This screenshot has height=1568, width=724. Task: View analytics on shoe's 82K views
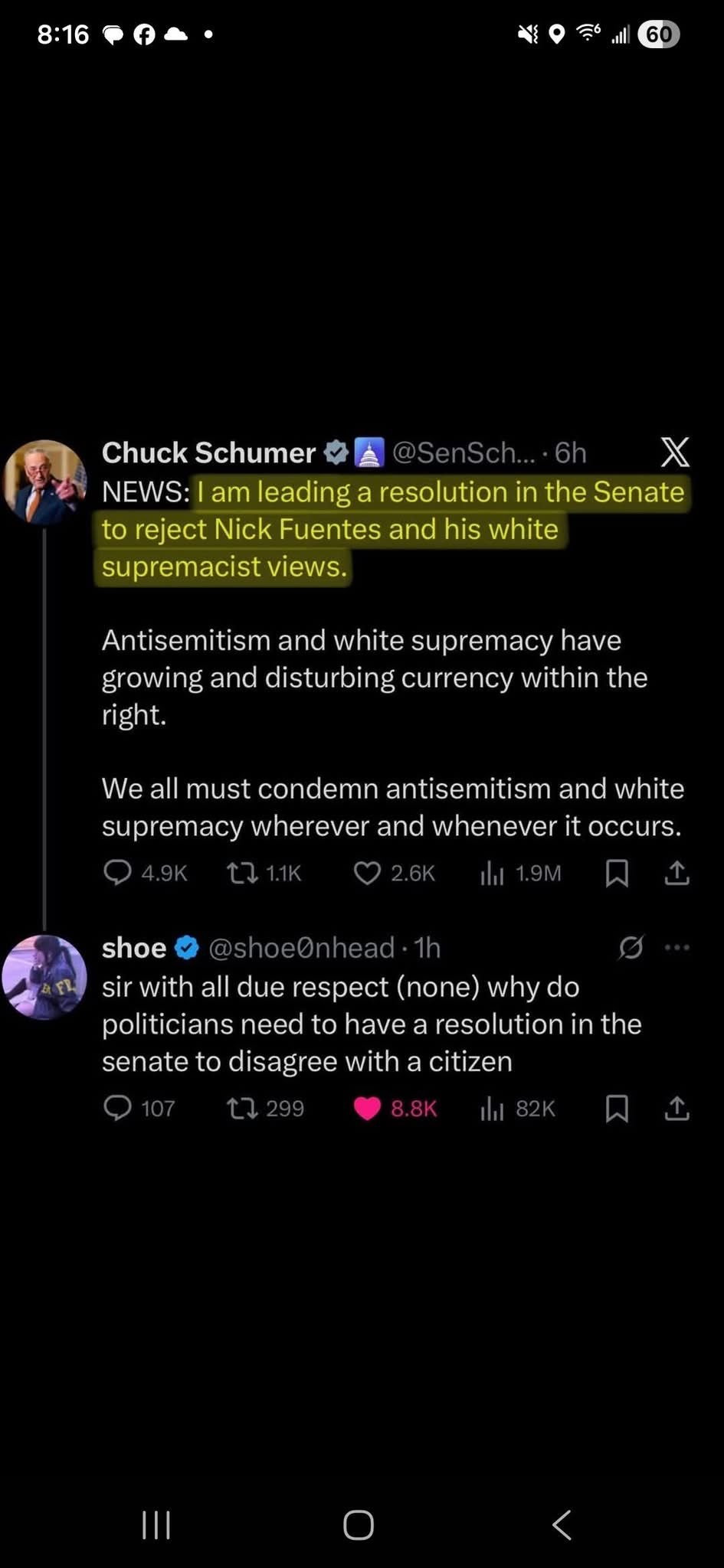pyautogui.click(x=492, y=1108)
